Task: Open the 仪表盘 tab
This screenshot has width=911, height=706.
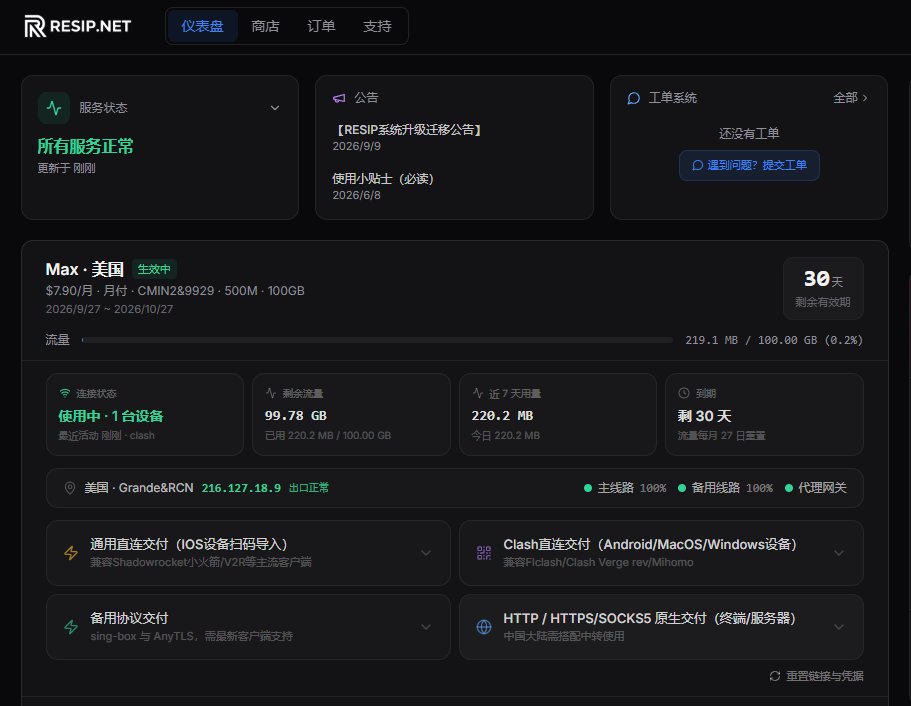Action: click(202, 26)
